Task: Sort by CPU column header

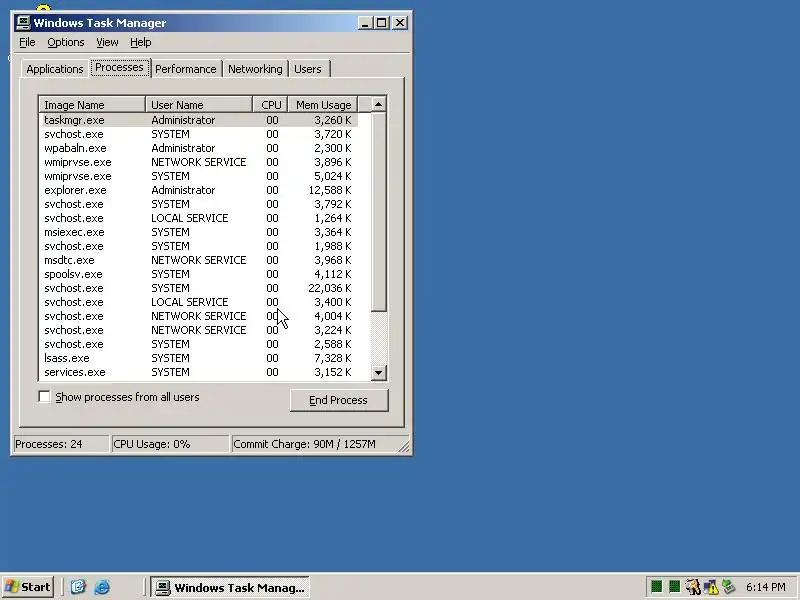Action: pyautogui.click(x=271, y=105)
